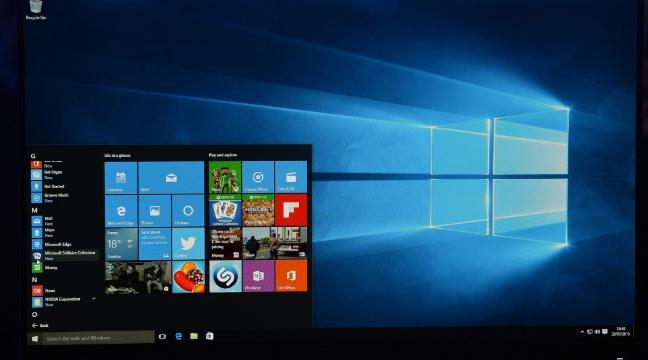Open the Twitter tile
The height and width of the screenshot is (360, 648).
[188, 244]
